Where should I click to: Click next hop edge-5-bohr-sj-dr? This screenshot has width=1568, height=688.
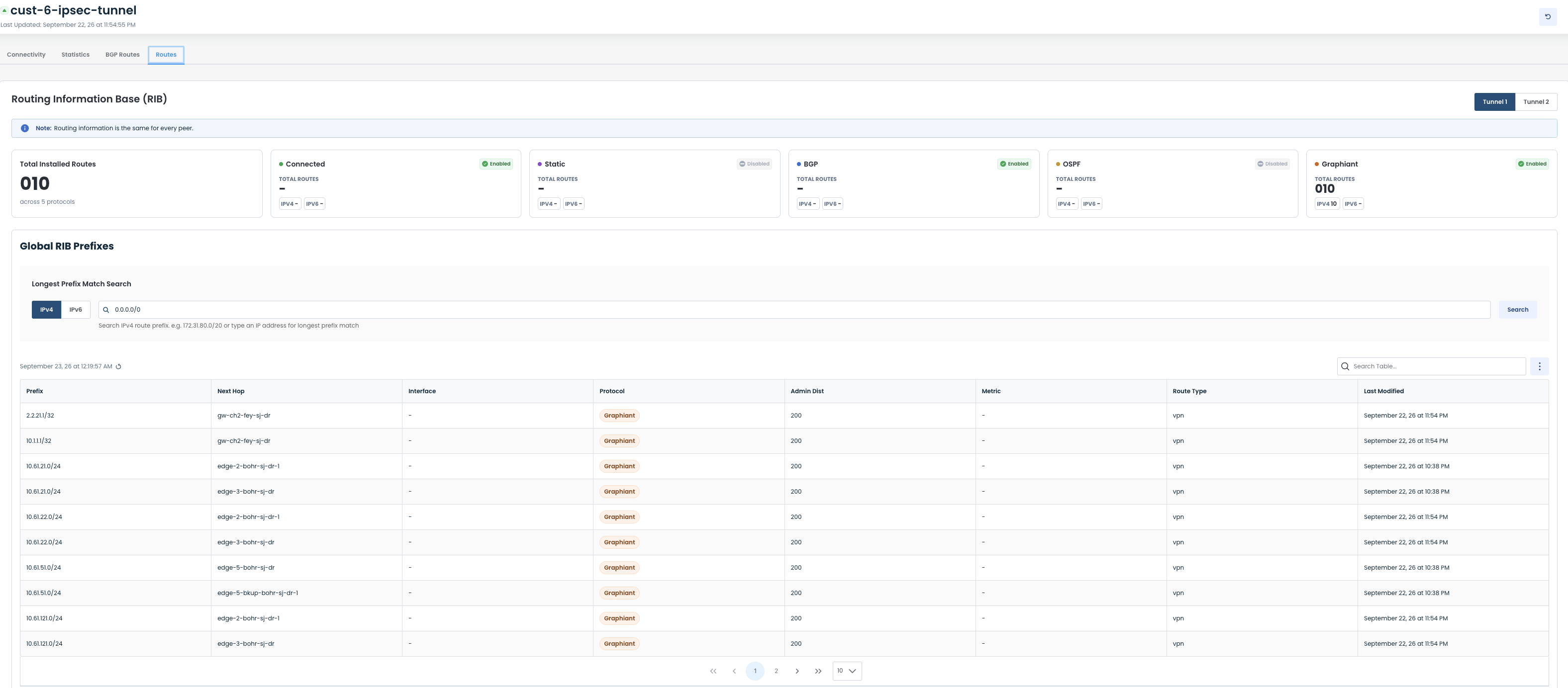click(x=246, y=568)
